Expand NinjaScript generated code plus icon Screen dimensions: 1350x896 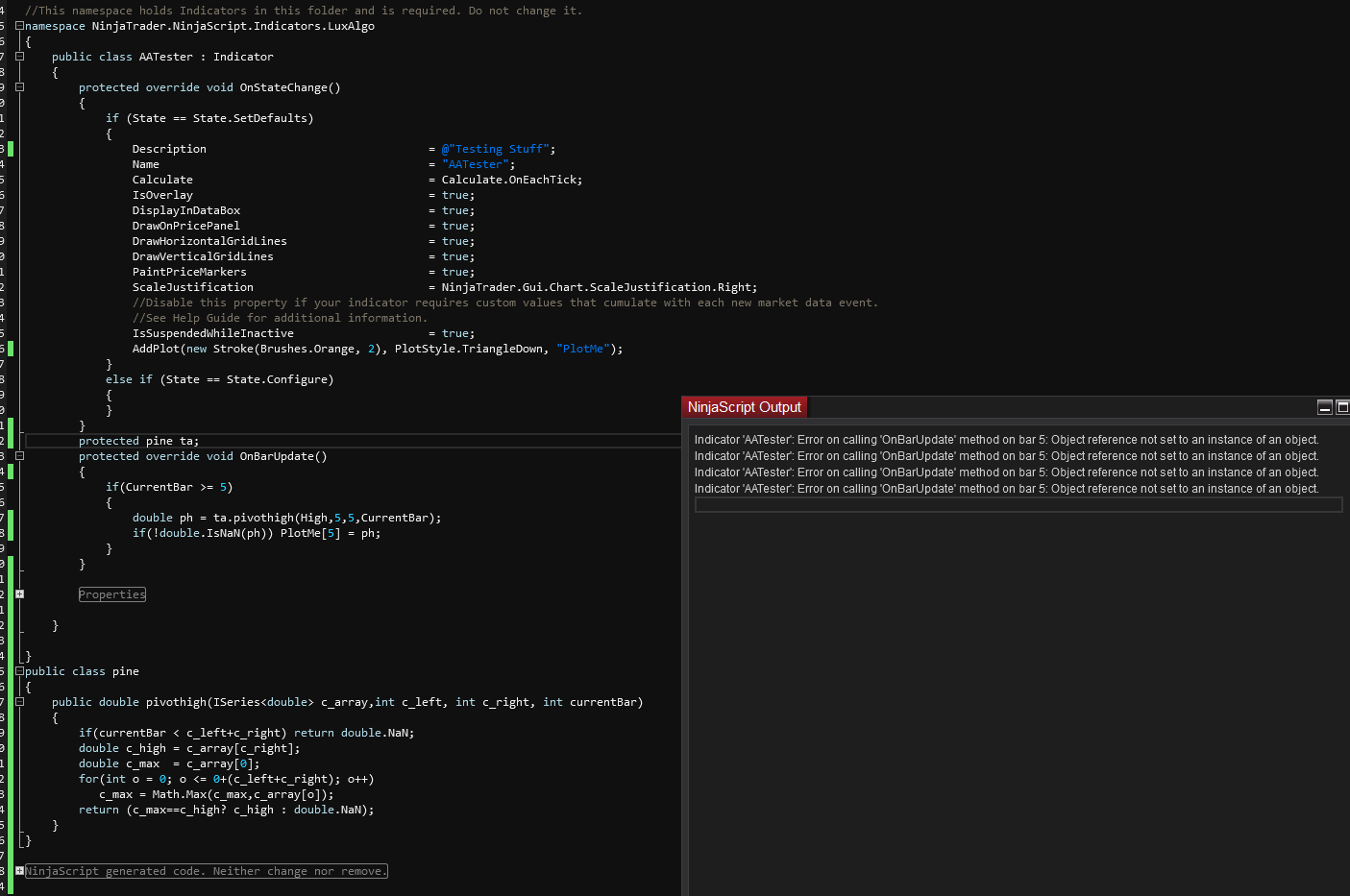pos(19,871)
